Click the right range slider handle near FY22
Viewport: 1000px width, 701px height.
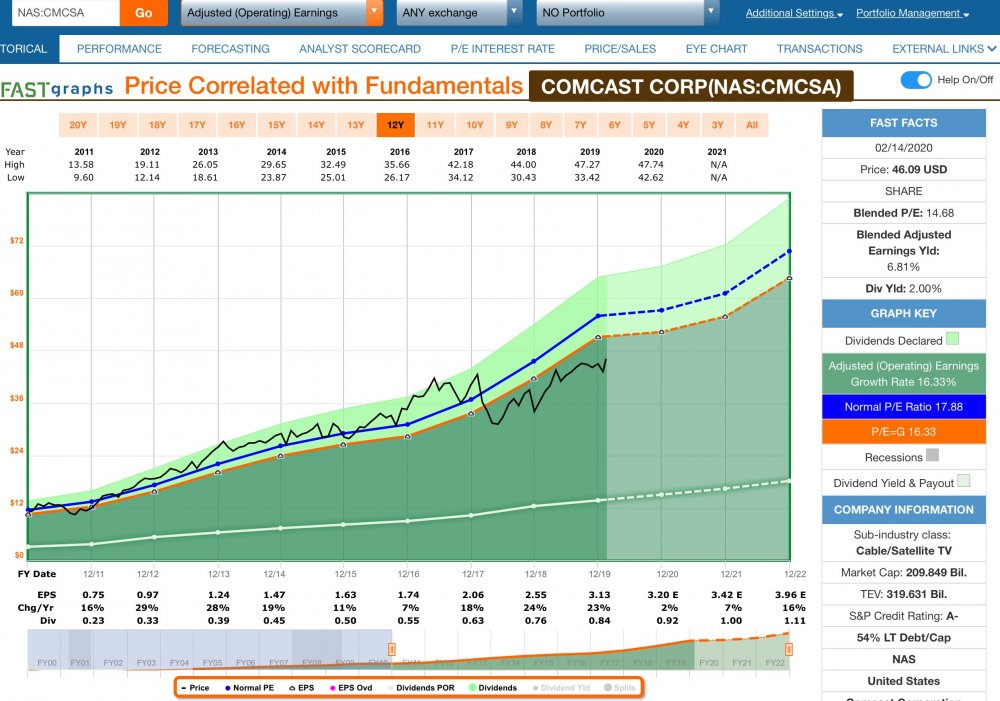click(789, 649)
